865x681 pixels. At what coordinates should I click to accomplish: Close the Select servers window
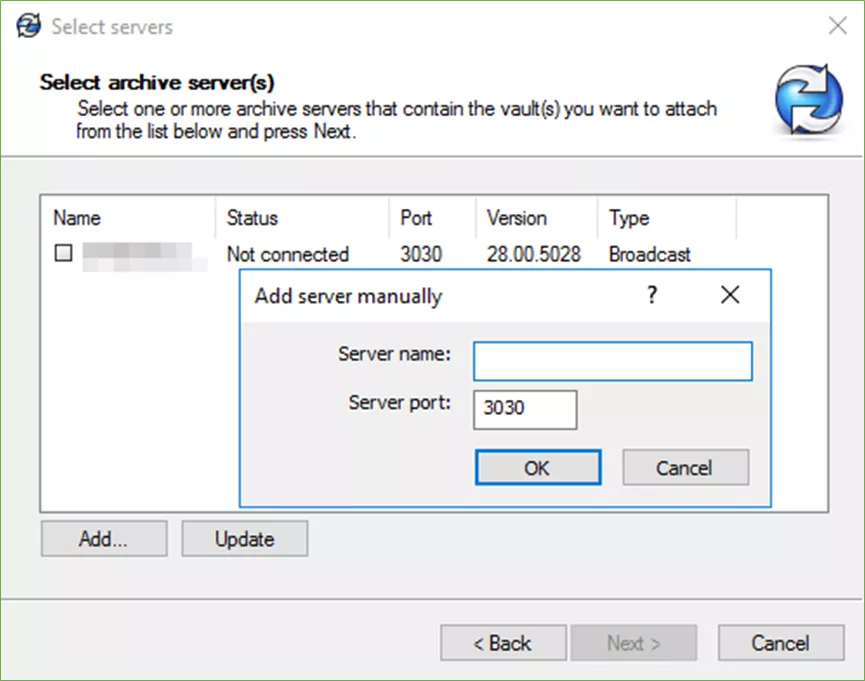click(x=838, y=26)
